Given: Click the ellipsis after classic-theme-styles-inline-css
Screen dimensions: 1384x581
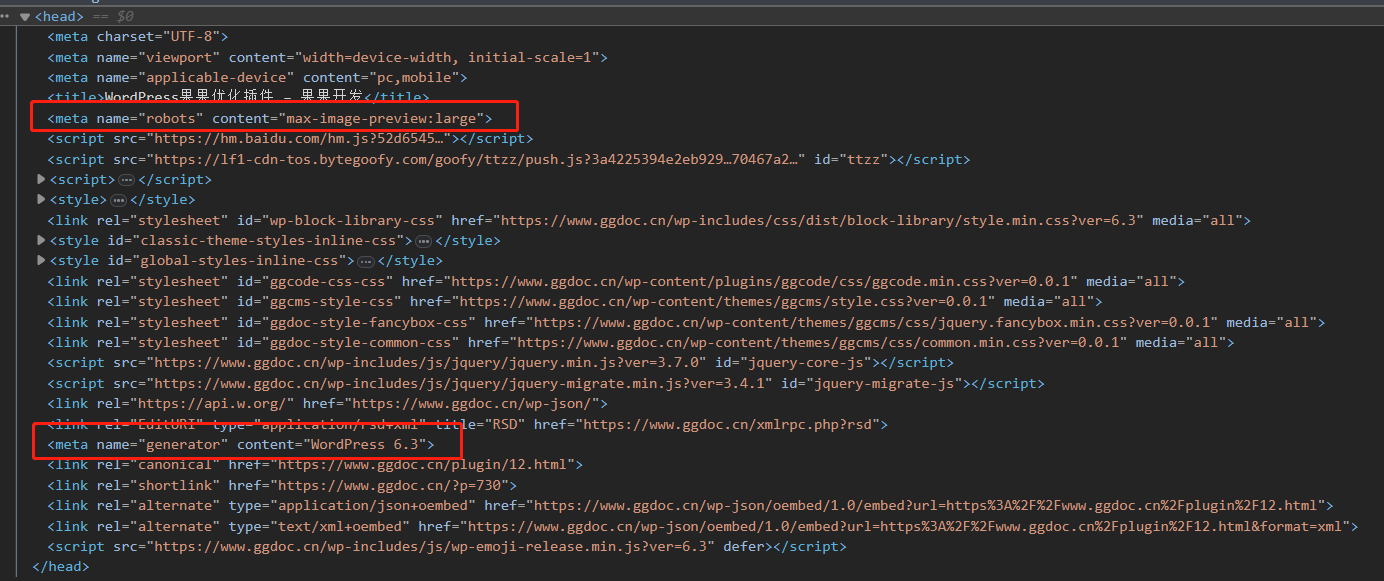Looking at the screenshot, I should (x=423, y=241).
